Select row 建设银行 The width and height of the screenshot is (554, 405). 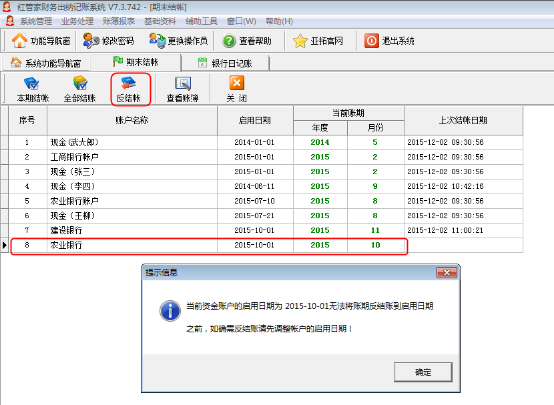pyautogui.click(x=261, y=230)
